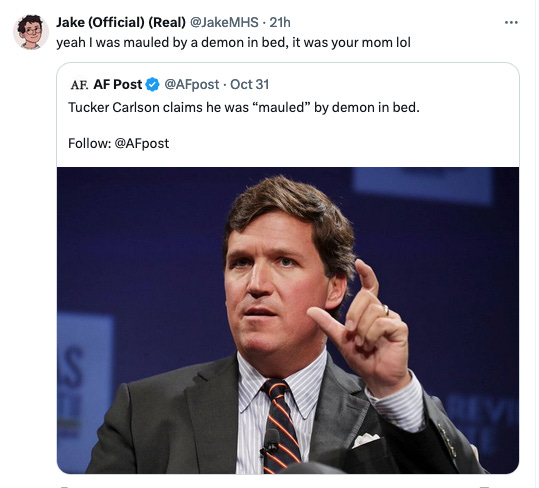The image size is (539, 488).
Task: Click the striped tie in the photo
Action: point(279,426)
